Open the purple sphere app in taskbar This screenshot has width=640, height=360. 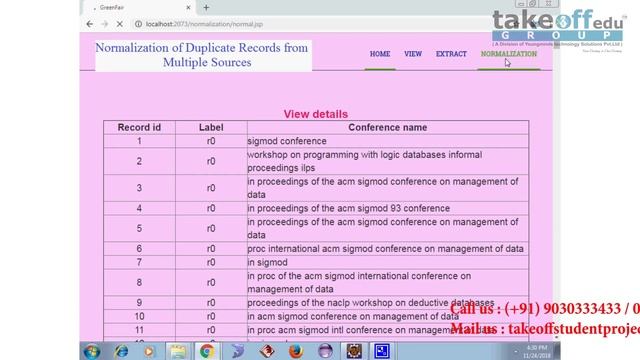point(325,351)
